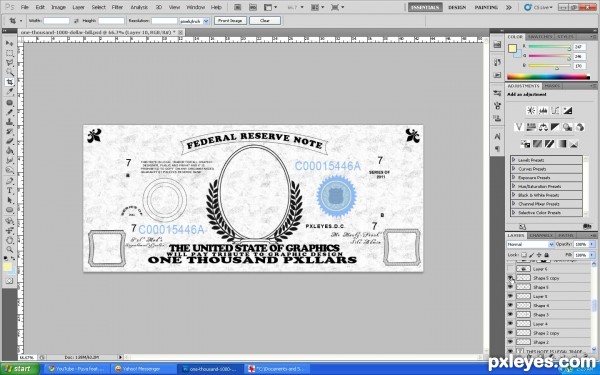
Task: Click the Curves adjustment icon
Action: pyautogui.click(x=555, y=111)
